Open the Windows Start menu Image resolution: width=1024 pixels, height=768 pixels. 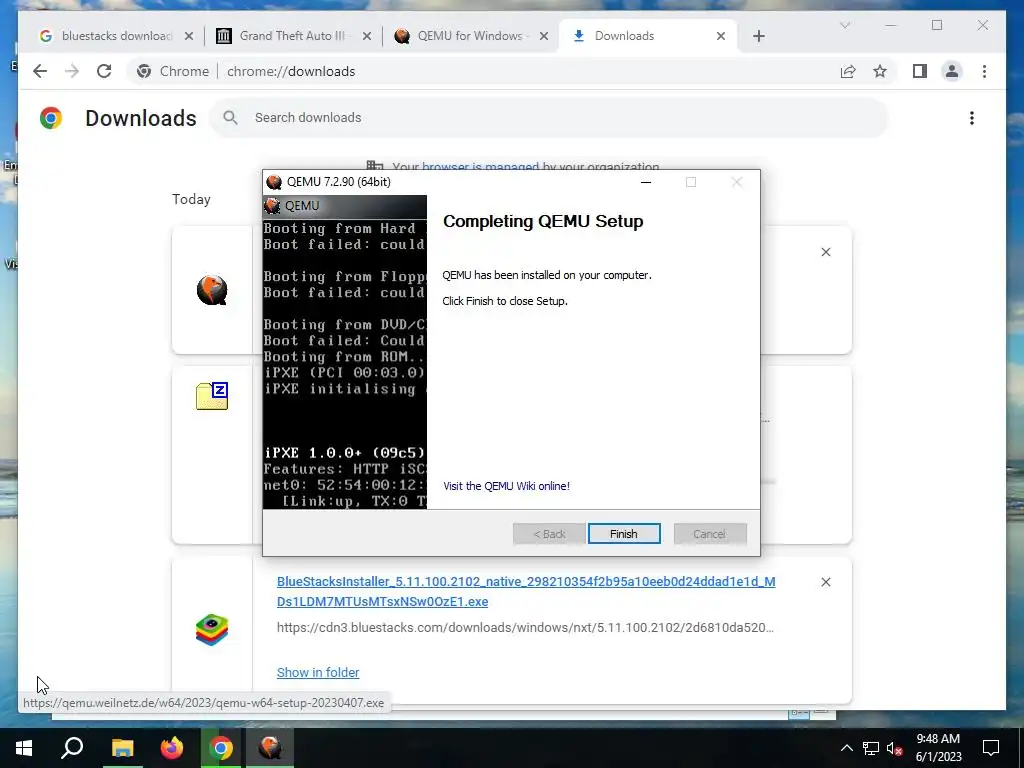[x=24, y=748]
